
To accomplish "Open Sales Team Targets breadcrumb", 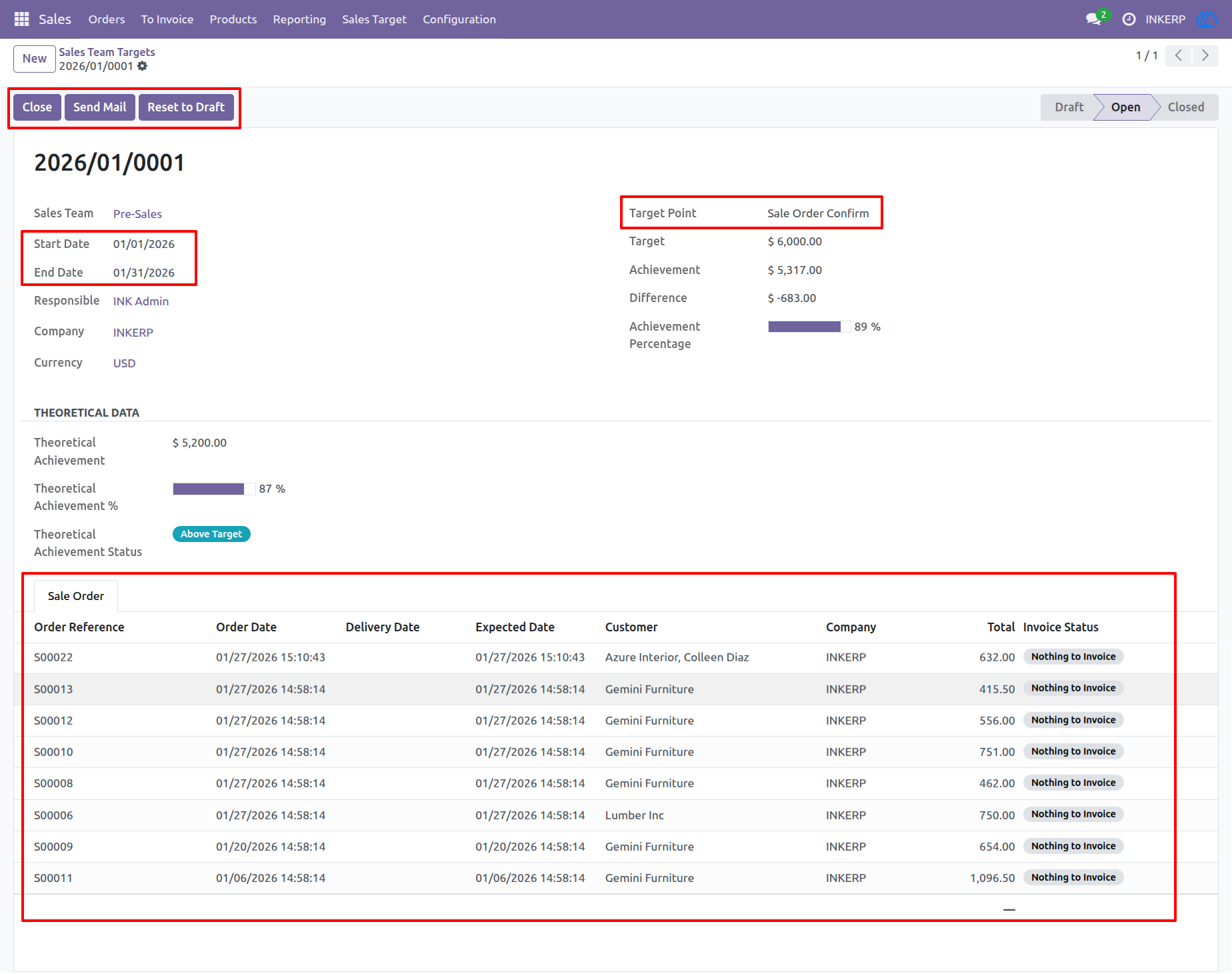I will [x=107, y=52].
